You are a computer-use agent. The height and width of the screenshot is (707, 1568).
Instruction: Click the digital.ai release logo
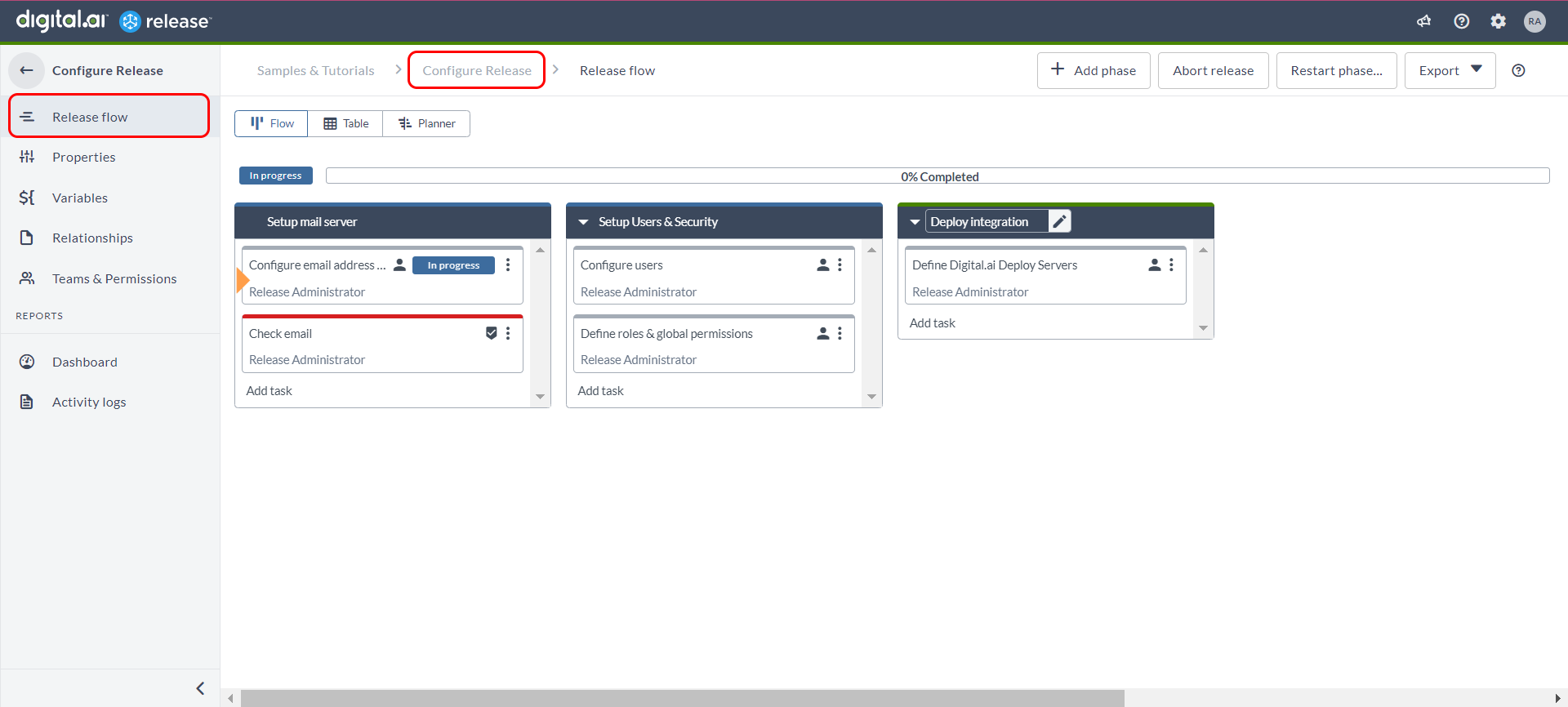tap(114, 20)
